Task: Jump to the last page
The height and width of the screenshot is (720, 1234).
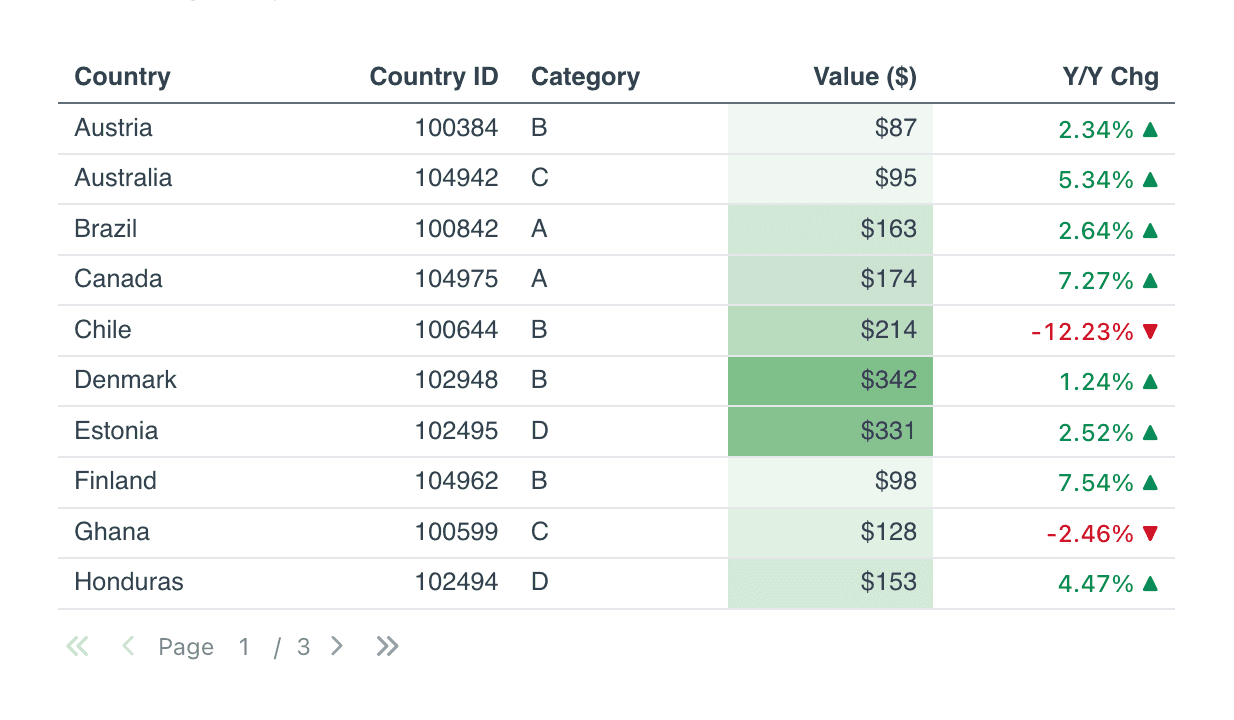Action: click(x=387, y=647)
